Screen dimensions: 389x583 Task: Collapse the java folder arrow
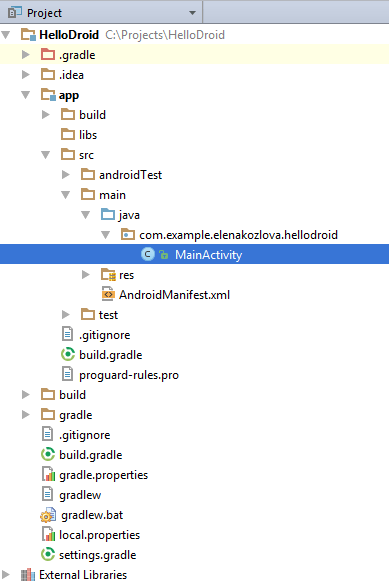[x=86, y=215]
